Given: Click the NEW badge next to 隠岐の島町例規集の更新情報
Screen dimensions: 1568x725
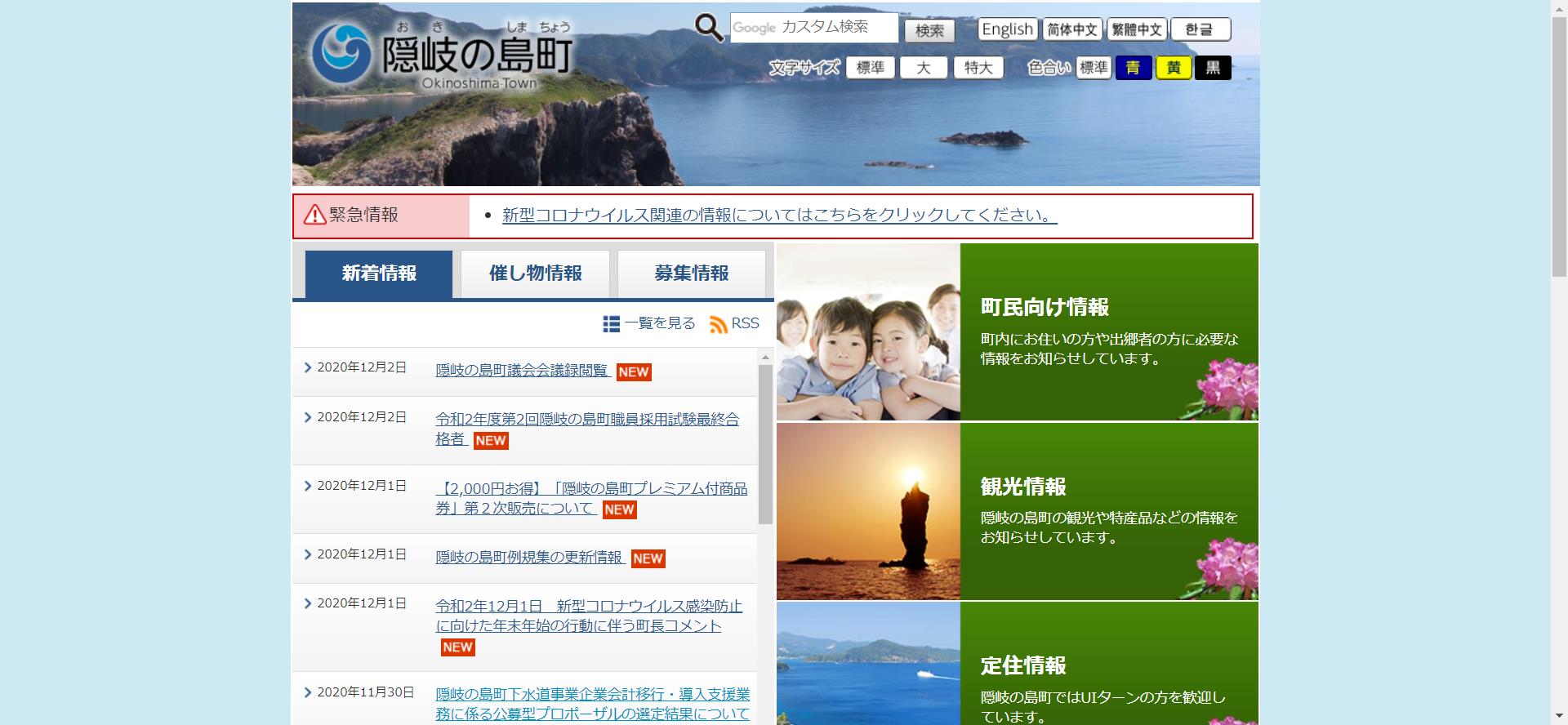Looking at the screenshot, I should pos(648,558).
